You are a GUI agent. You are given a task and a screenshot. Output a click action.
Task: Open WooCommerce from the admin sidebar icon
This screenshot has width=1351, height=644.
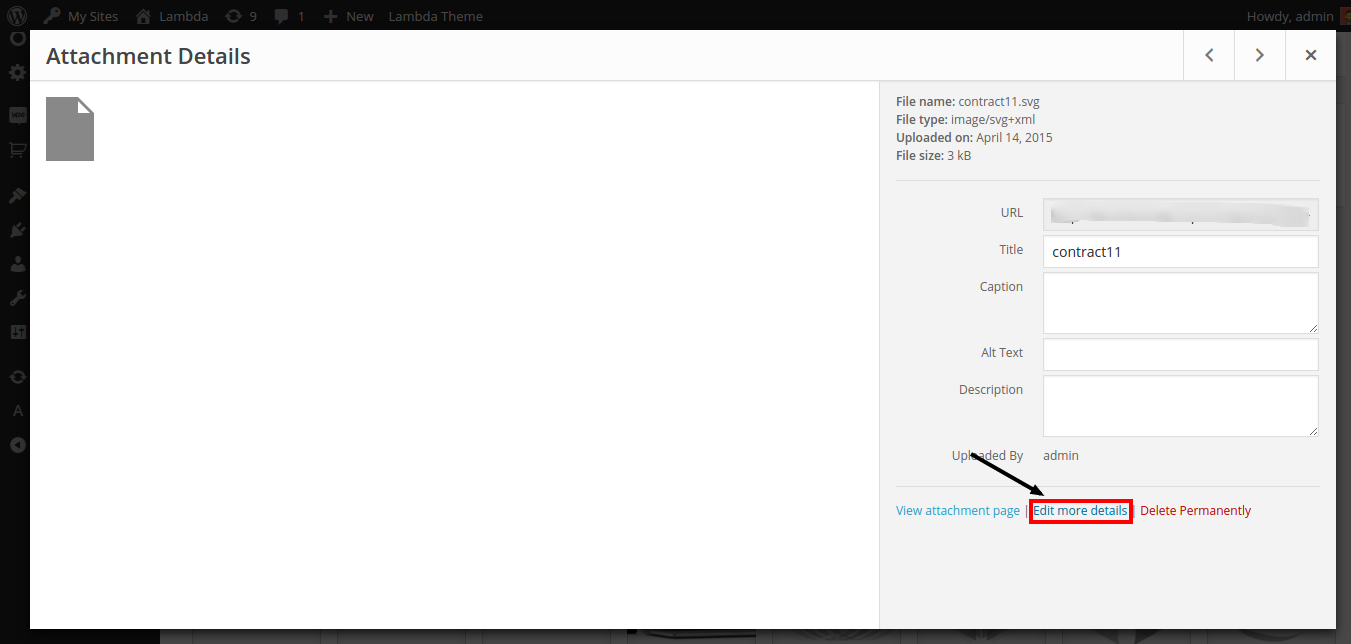[17, 115]
